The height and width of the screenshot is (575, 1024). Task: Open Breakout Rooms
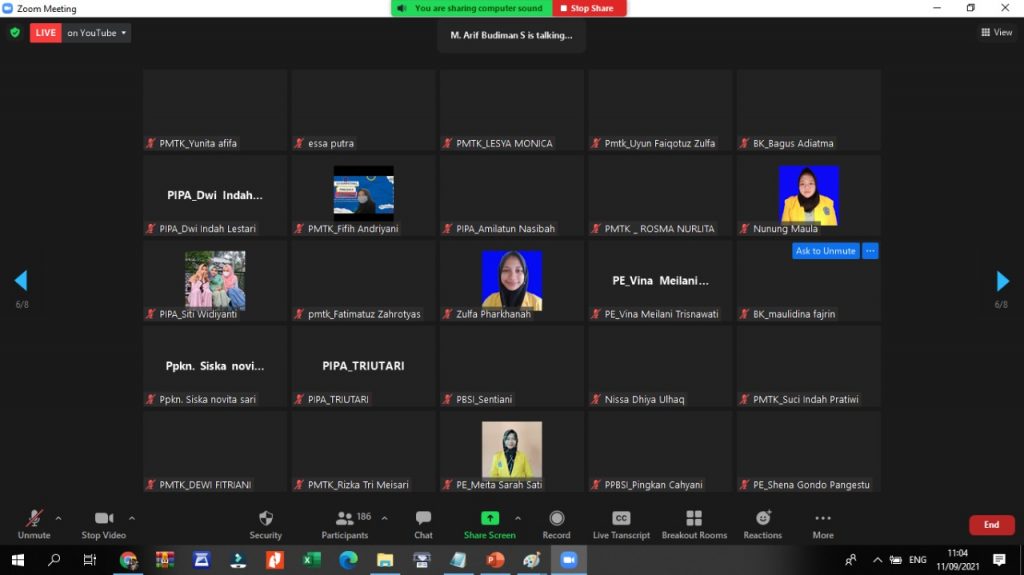point(694,519)
